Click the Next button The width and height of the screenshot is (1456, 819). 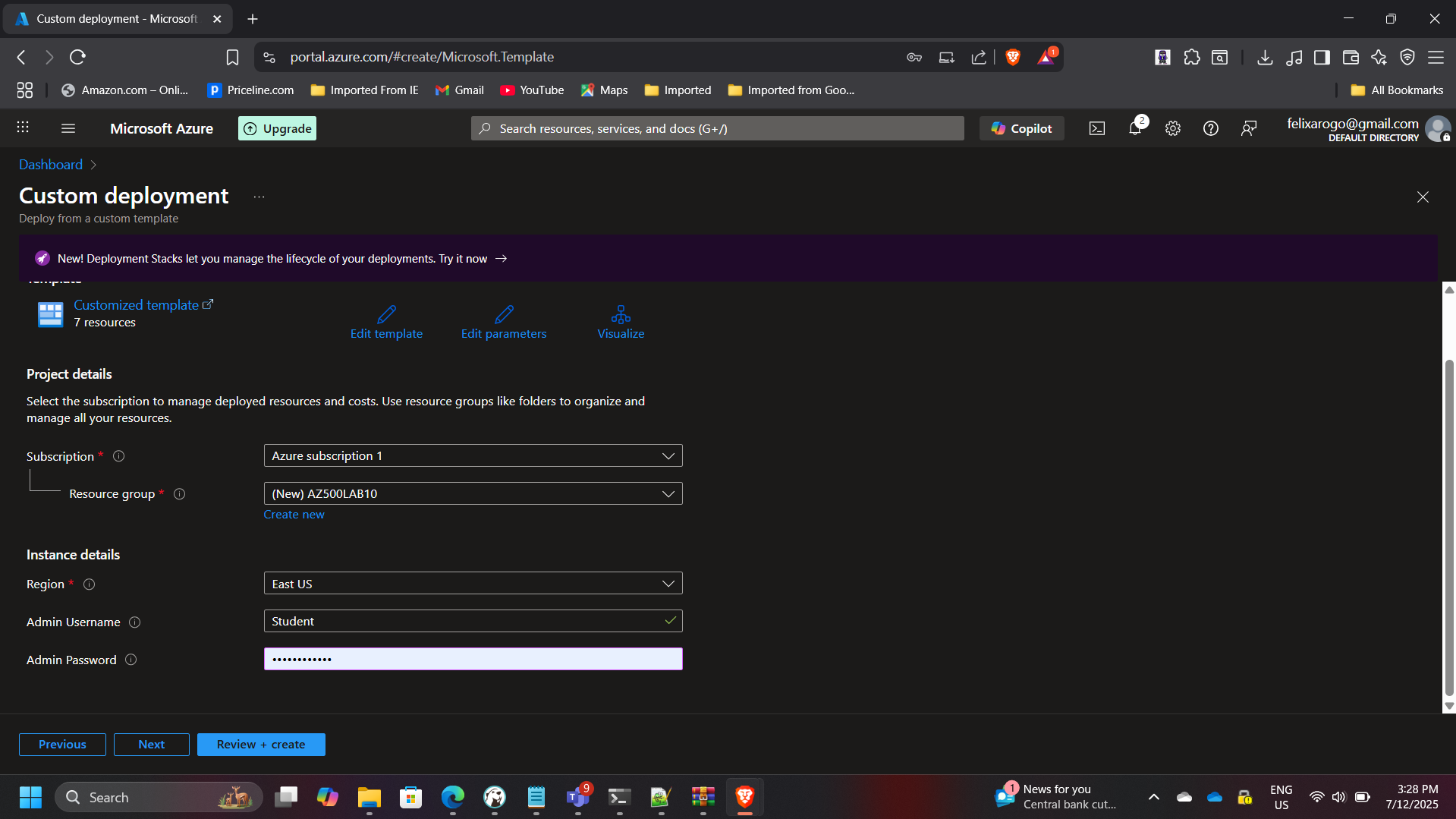pyautogui.click(x=151, y=745)
